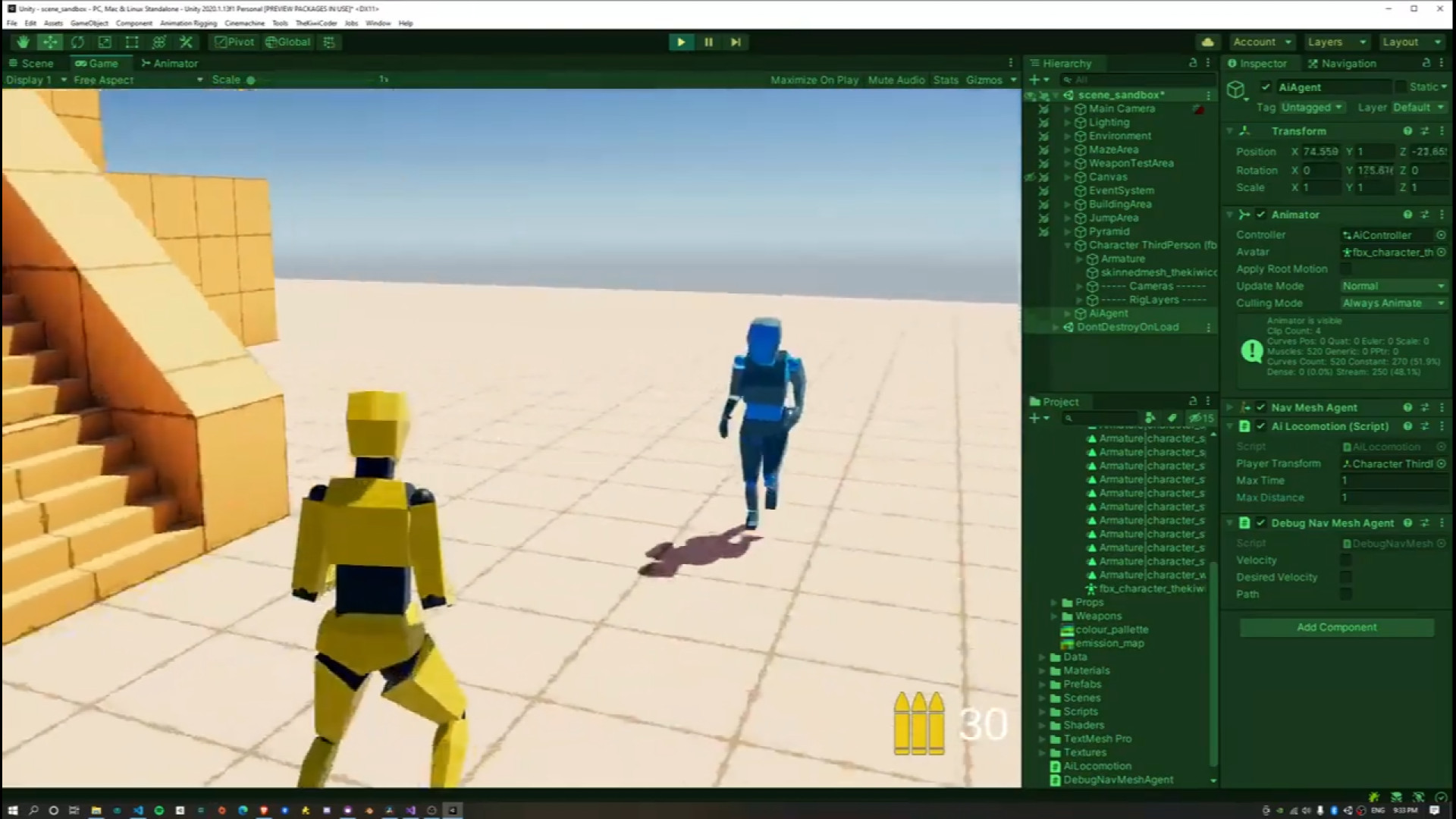
Task: Select the Move tool
Action: tap(50, 42)
